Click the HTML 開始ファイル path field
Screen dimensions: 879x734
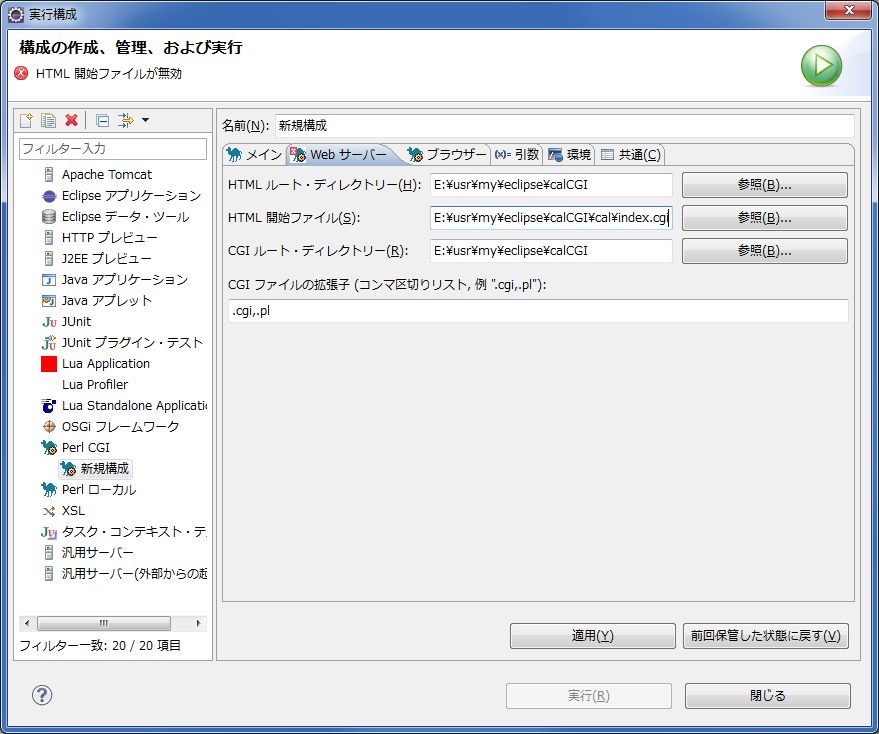[551, 218]
